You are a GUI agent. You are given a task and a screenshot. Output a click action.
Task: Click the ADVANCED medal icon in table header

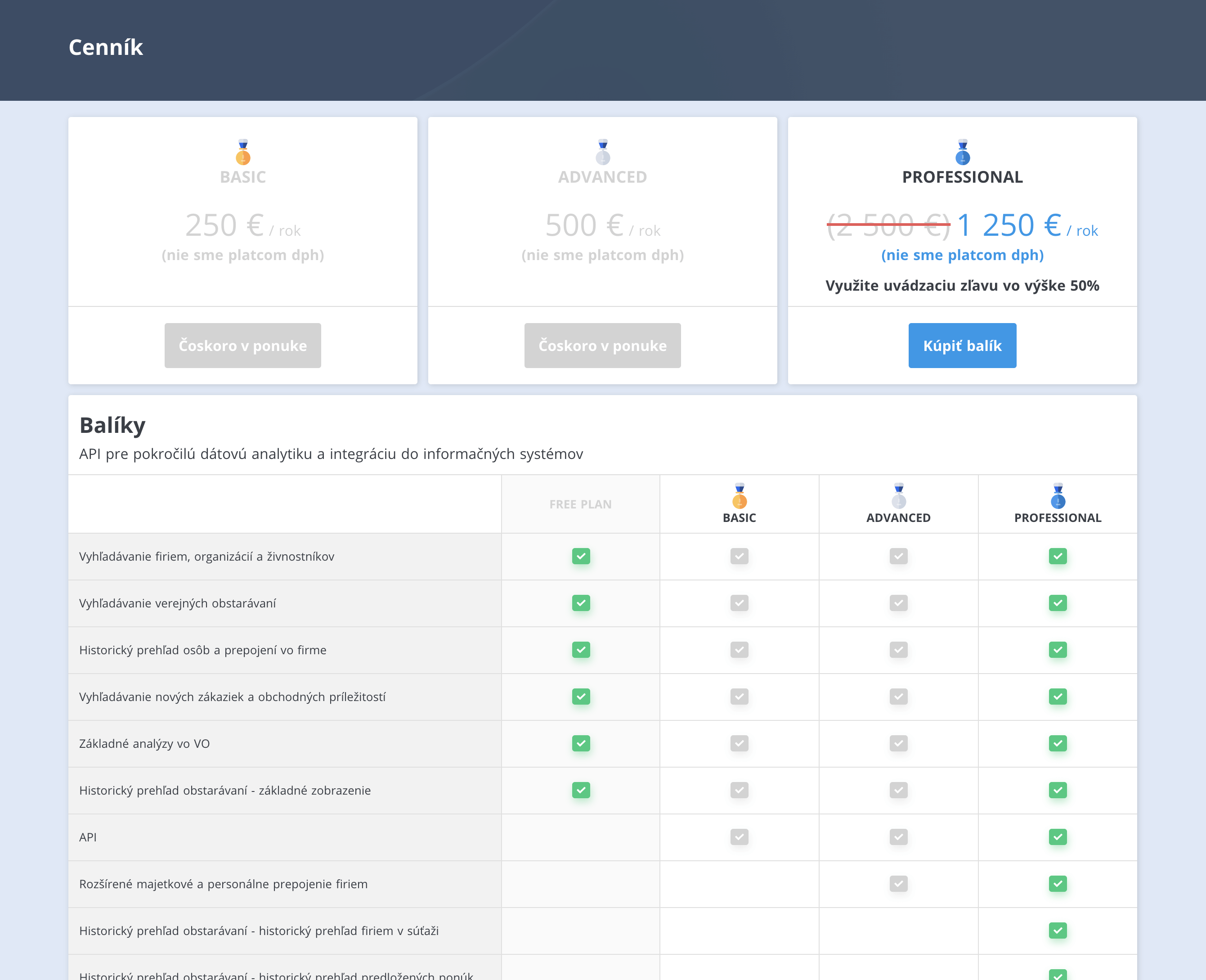[898, 496]
